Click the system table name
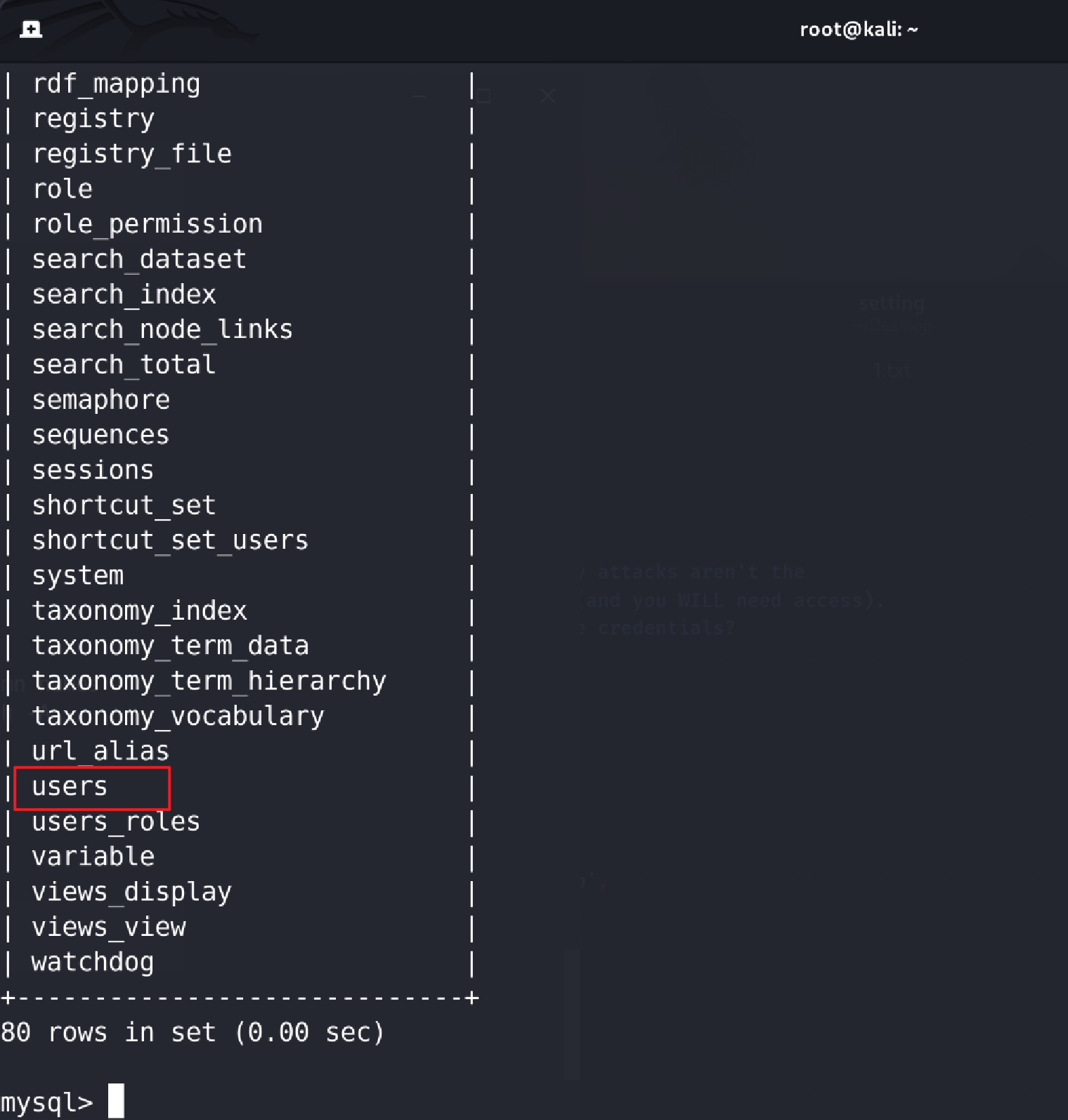Image resolution: width=1068 pixels, height=1120 pixels. click(x=78, y=575)
